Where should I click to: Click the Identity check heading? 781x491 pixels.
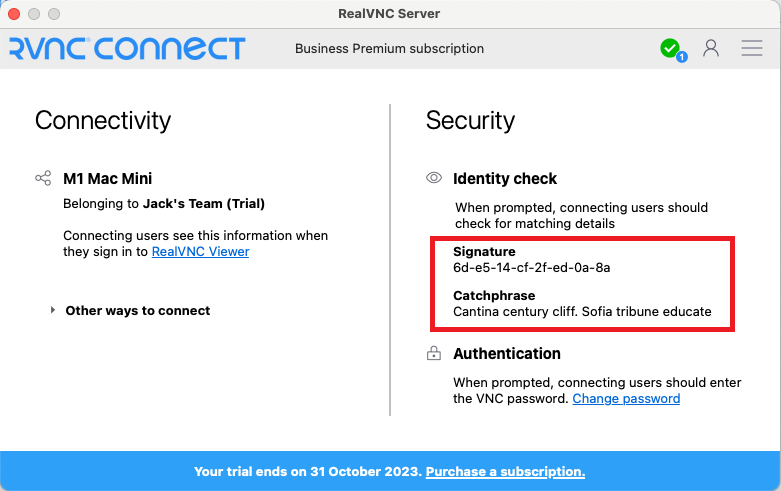(505, 178)
